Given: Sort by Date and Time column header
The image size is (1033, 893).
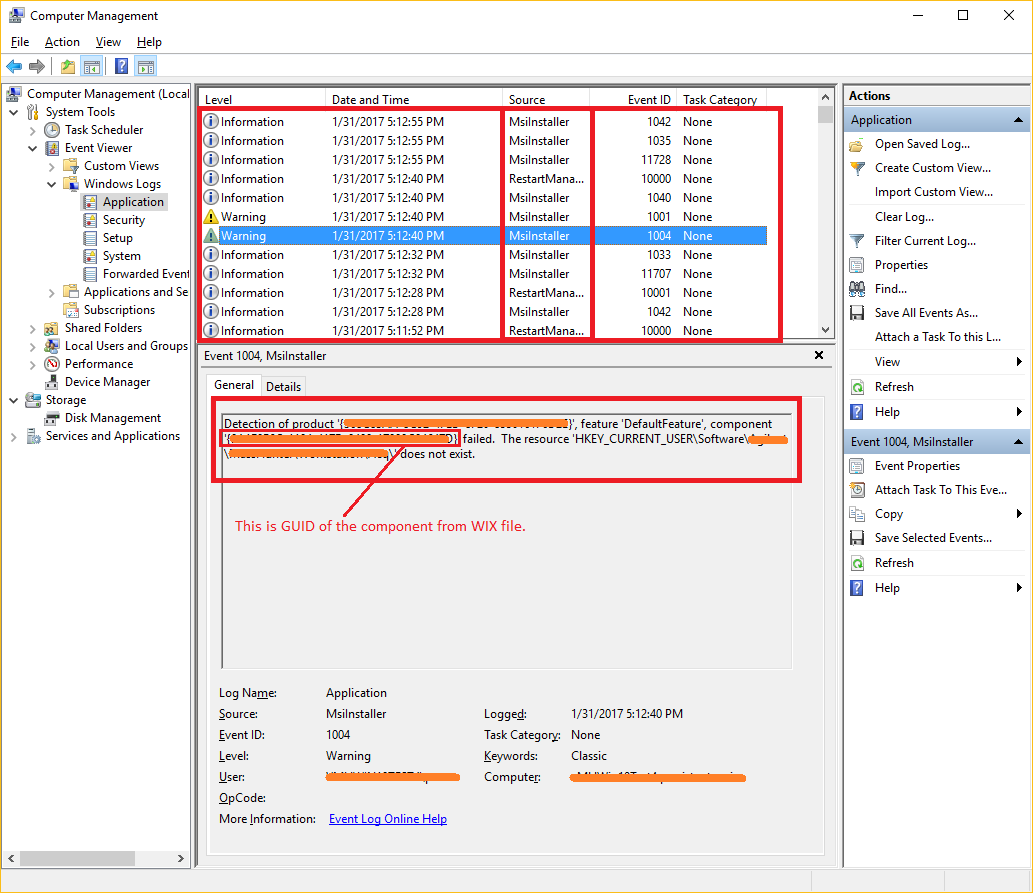Looking at the screenshot, I should pos(414,100).
